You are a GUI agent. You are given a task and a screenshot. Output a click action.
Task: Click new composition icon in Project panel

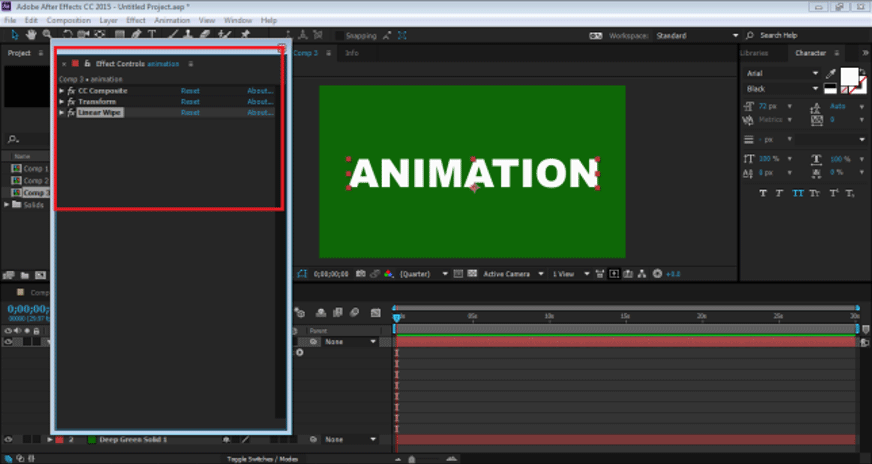click(x=41, y=275)
